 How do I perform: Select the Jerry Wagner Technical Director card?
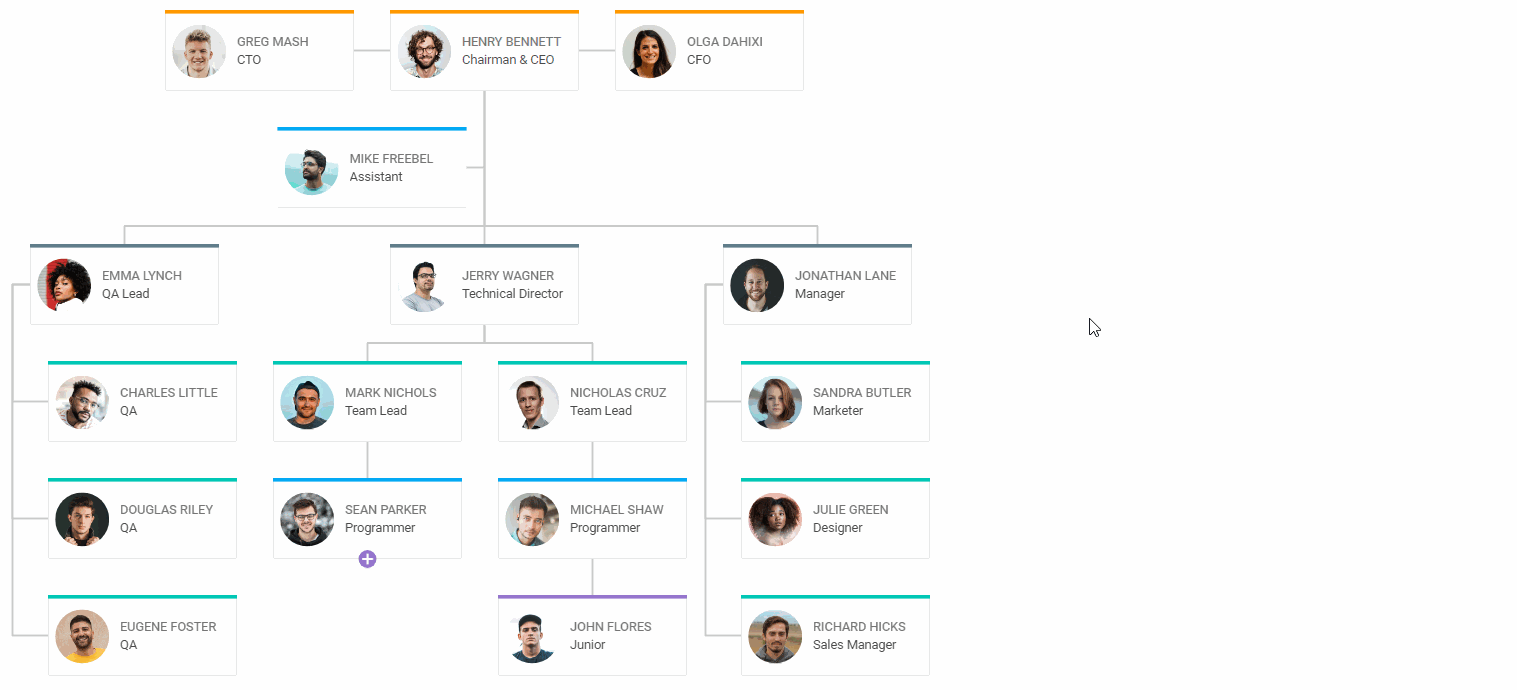point(484,285)
